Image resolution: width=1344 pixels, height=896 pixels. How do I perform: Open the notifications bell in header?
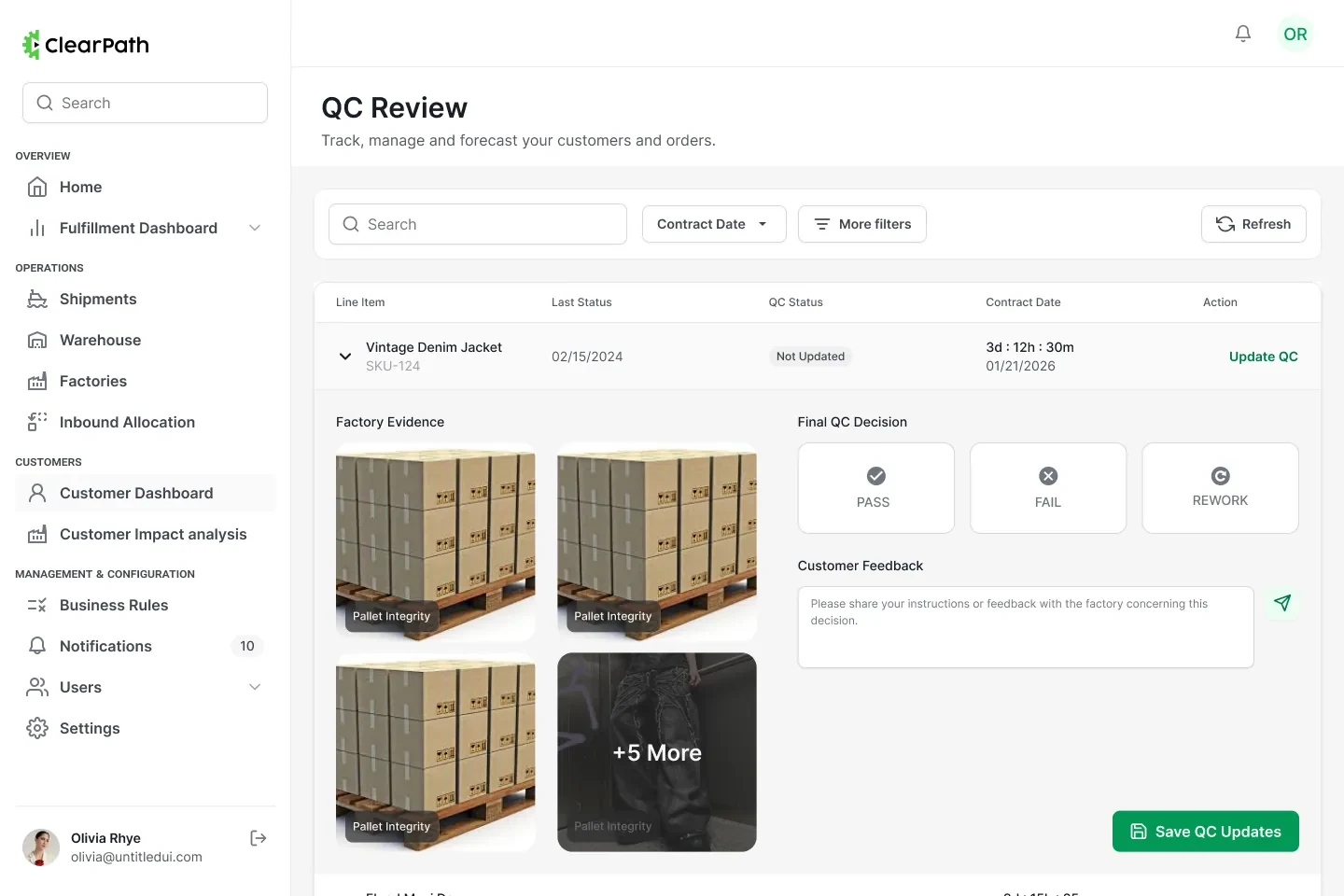[1242, 34]
